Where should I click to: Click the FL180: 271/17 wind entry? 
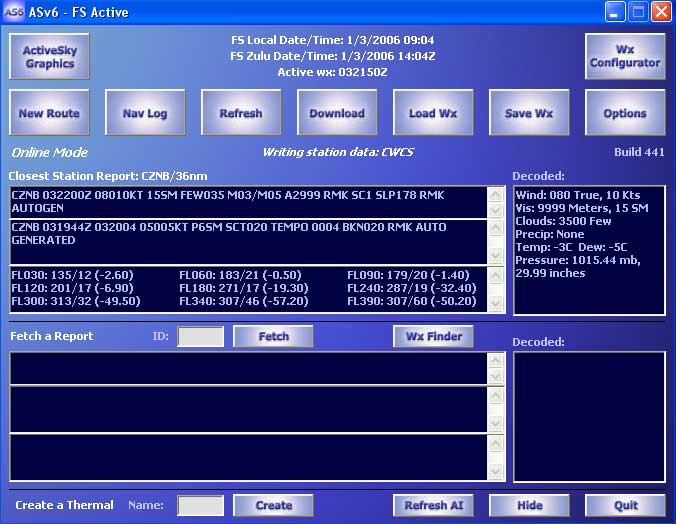click(244, 288)
